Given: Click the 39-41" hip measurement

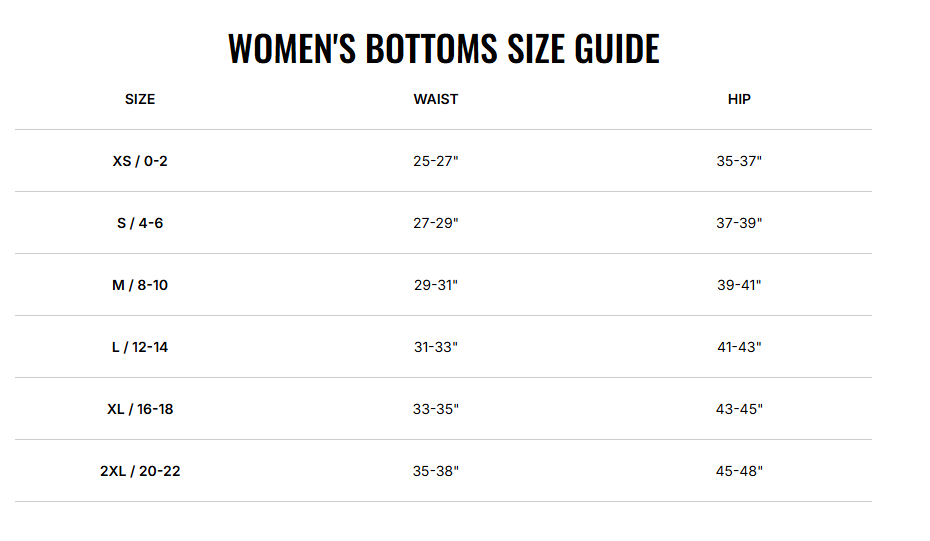Looking at the screenshot, I should pyautogui.click(x=739, y=285).
